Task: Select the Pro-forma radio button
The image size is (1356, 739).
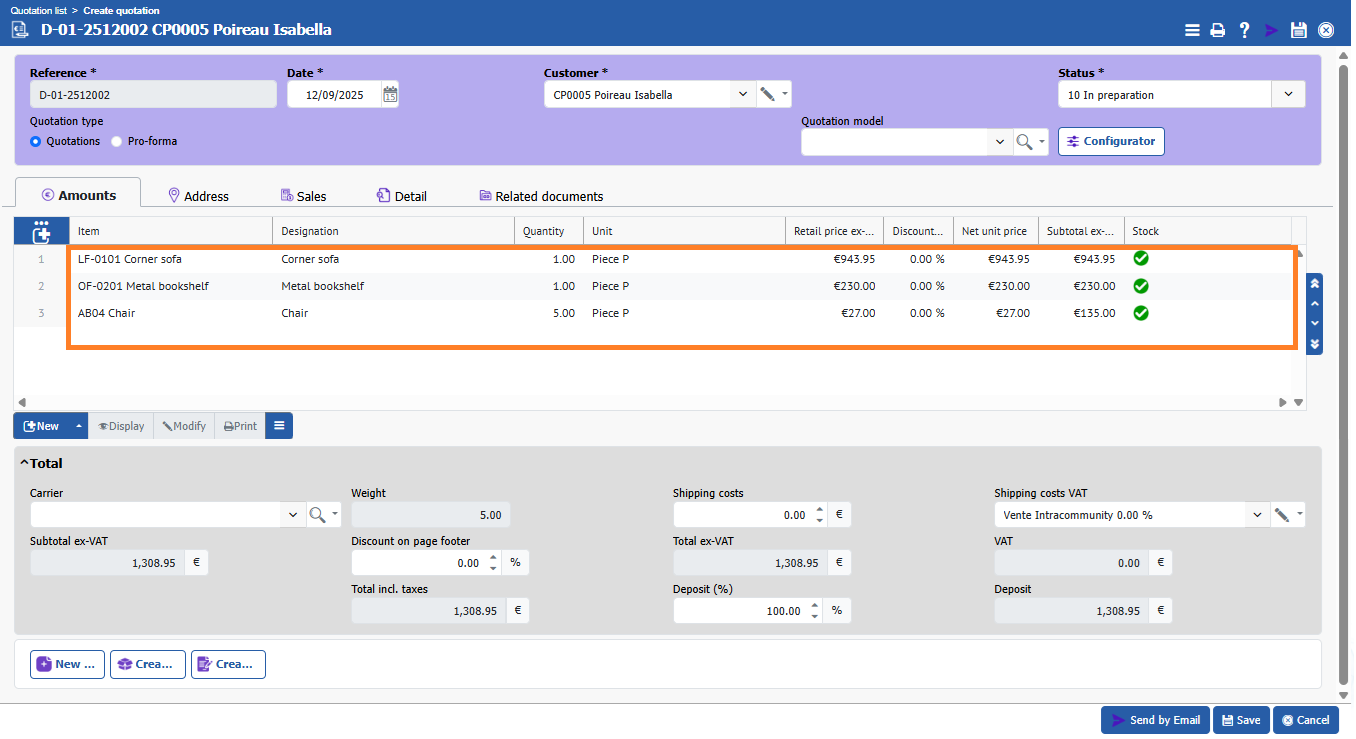Action: 117,142
